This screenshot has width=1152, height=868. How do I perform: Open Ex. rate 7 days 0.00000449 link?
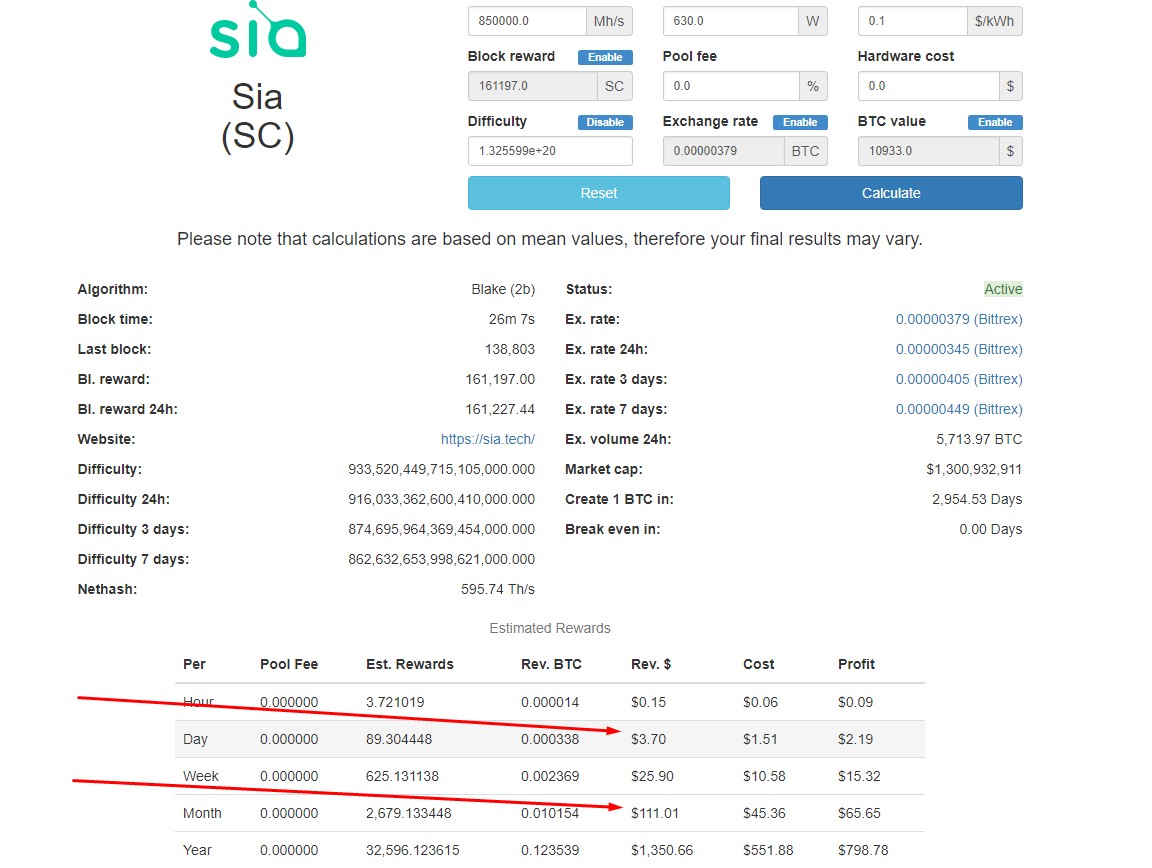(x=959, y=409)
